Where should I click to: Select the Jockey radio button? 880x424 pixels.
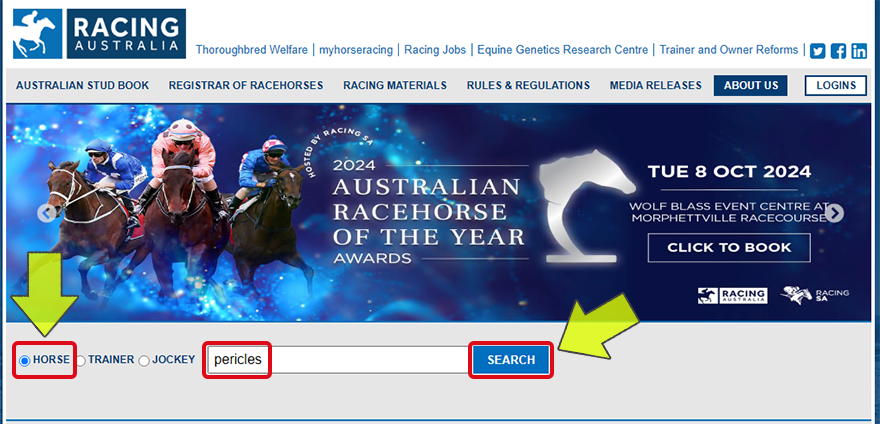tap(144, 360)
